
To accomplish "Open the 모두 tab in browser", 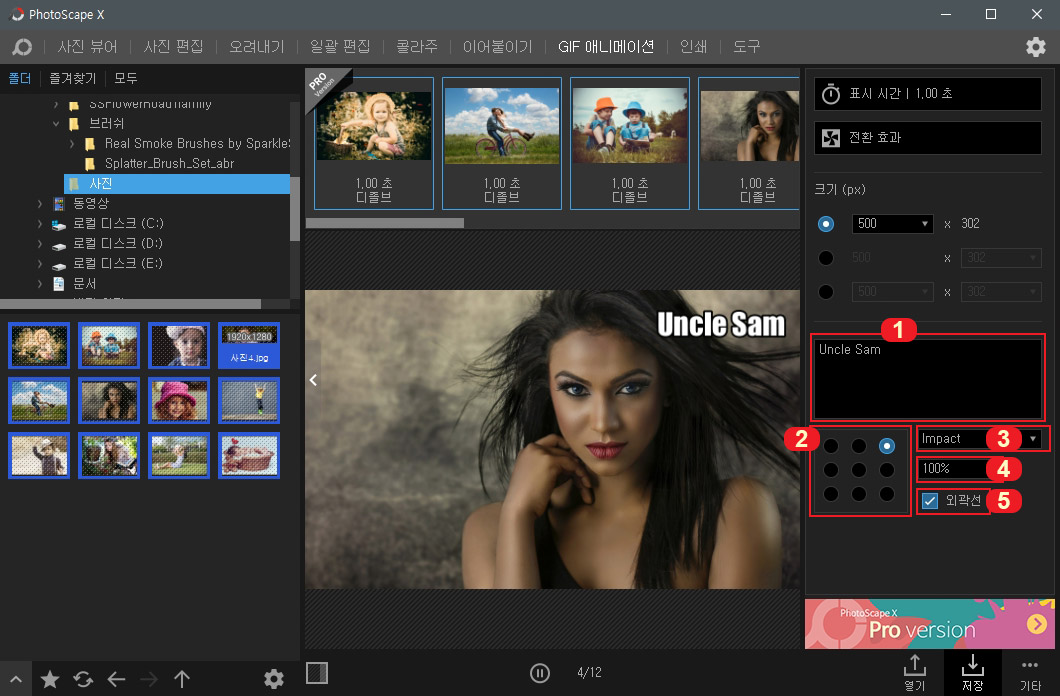I will [x=126, y=78].
